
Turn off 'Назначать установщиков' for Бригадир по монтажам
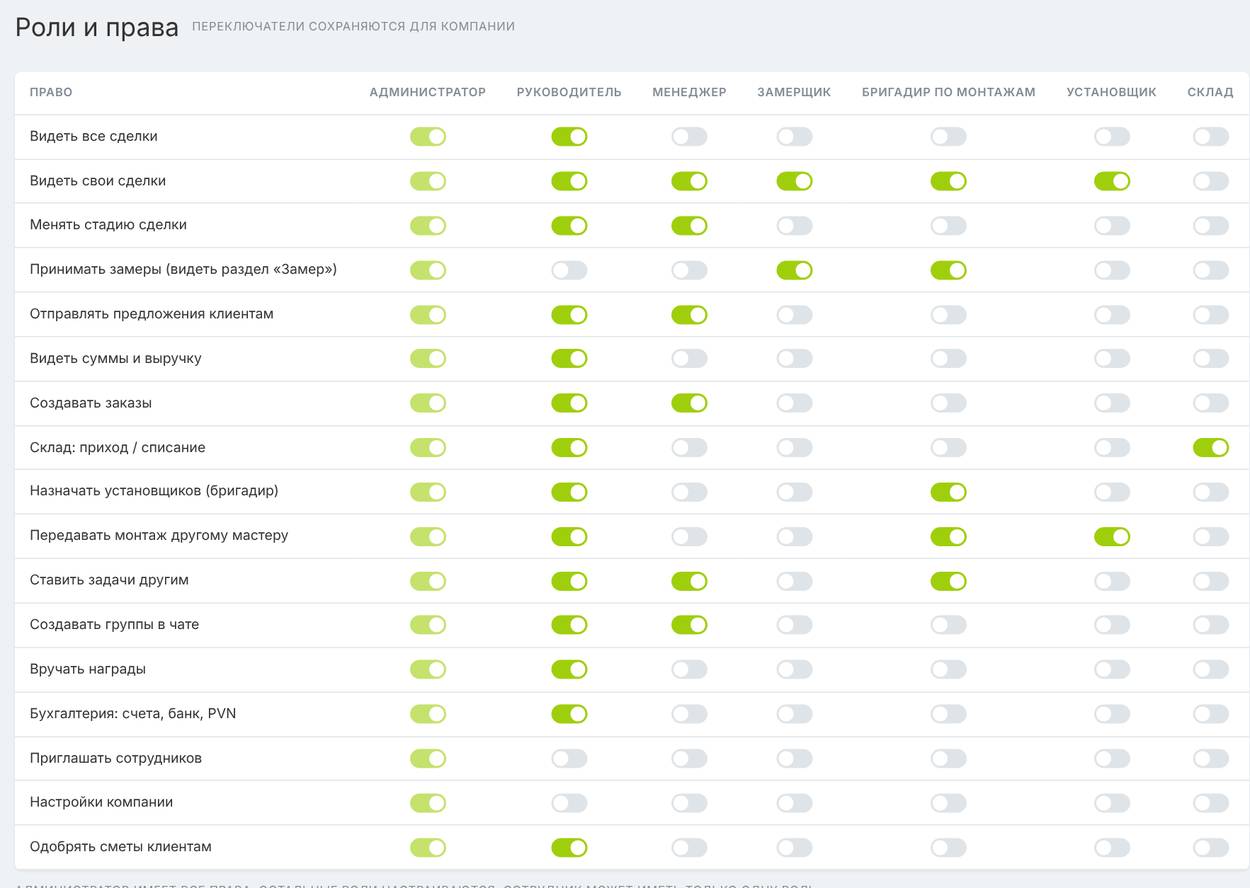pyautogui.click(x=948, y=492)
